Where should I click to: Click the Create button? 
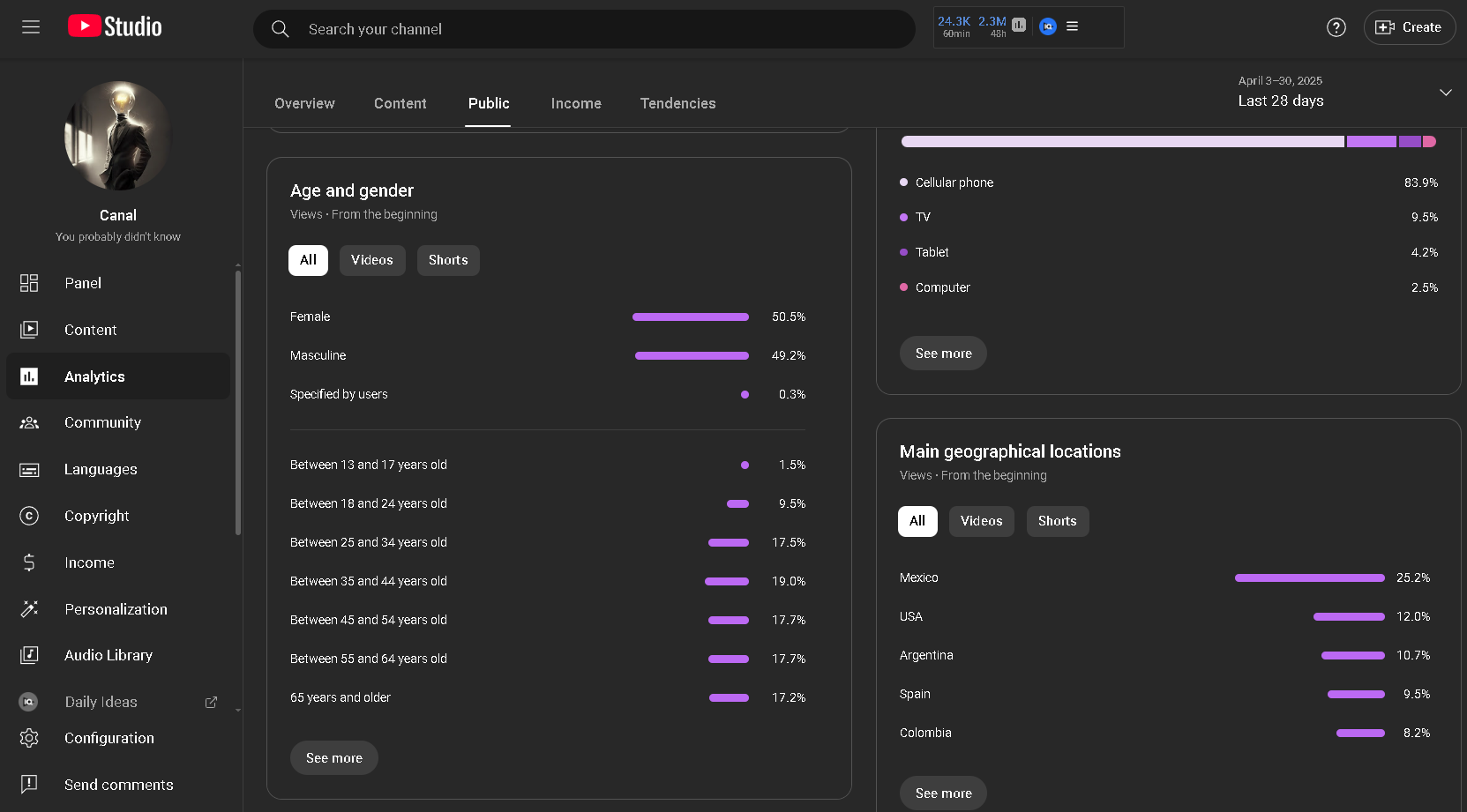[x=1409, y=27]
